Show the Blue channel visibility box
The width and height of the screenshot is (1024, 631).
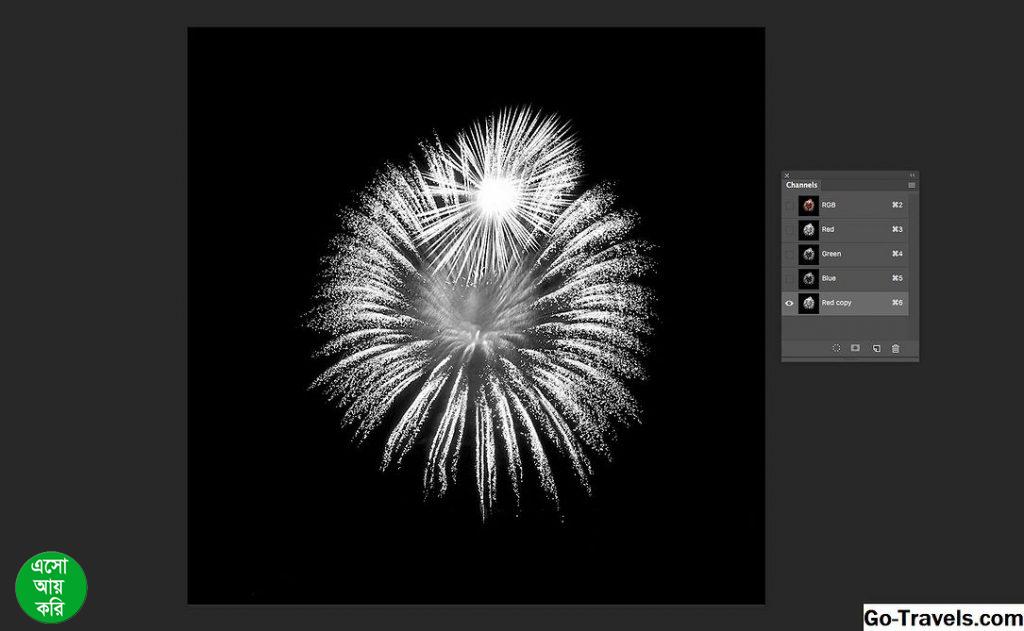789,278
